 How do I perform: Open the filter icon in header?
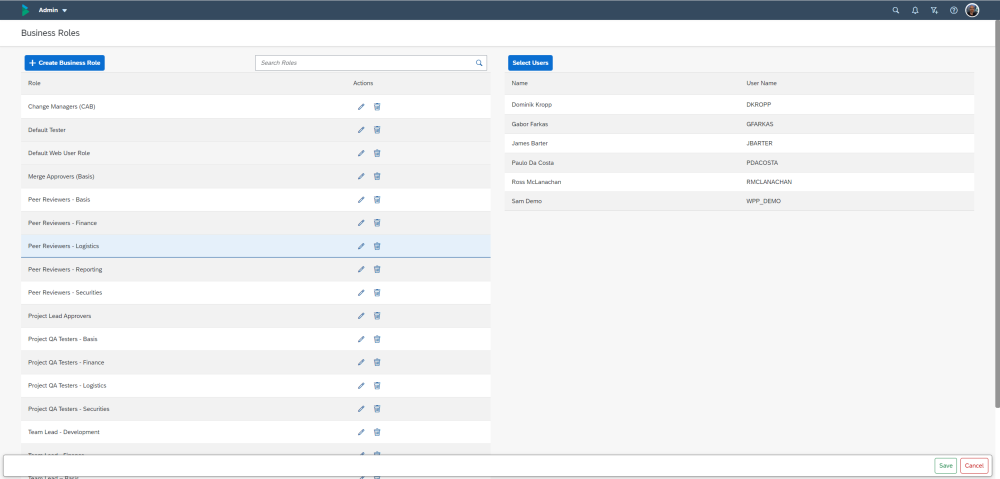tap(934, 10)
